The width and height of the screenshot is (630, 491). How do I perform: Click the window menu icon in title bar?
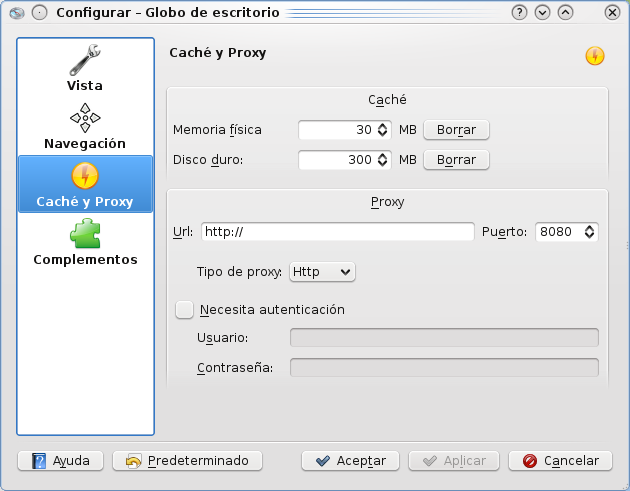coord(17,13)
